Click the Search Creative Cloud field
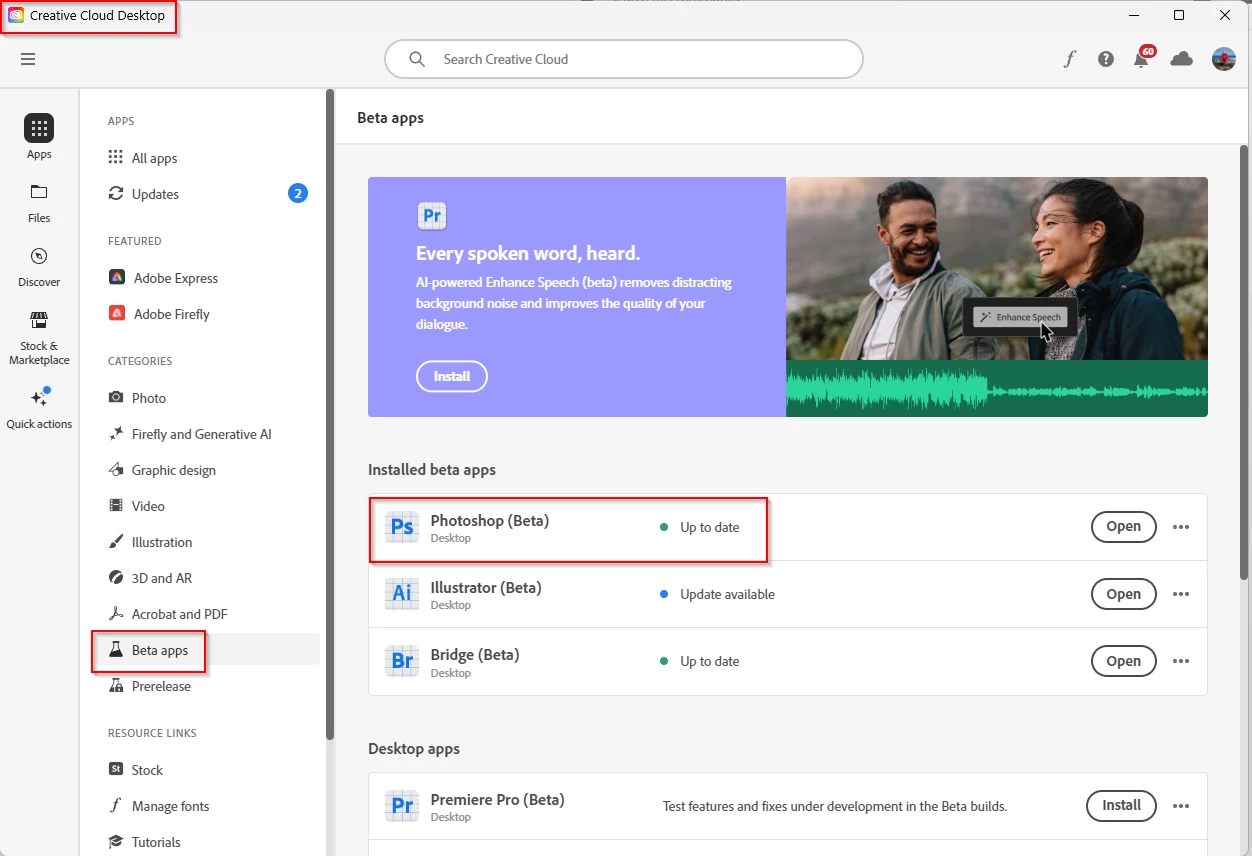The width and height of the screenshot is (1252, 856). pos(623,59)
